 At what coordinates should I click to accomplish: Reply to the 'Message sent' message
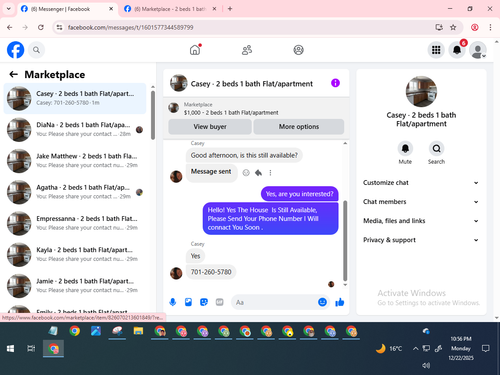pos(258,173)
